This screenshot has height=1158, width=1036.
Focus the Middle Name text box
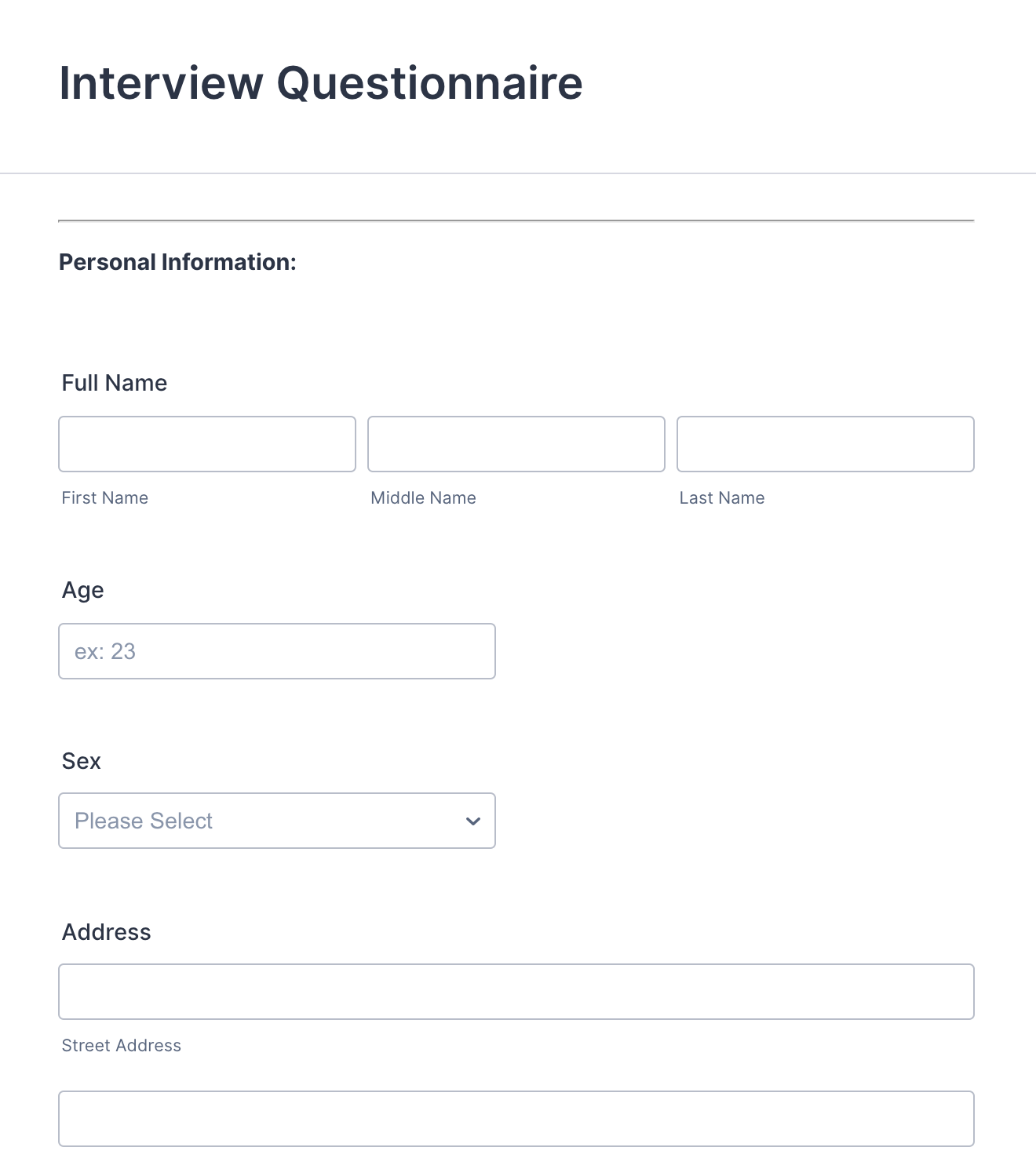(x=516, y=444)
